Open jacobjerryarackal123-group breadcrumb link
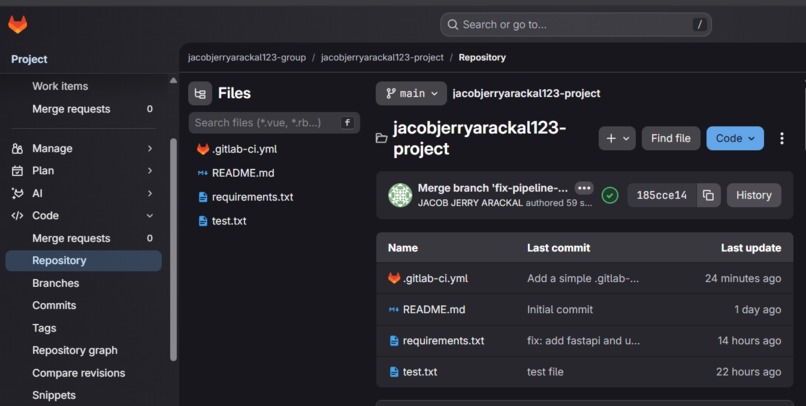This screenshot has width=806, height=406. 247,58
